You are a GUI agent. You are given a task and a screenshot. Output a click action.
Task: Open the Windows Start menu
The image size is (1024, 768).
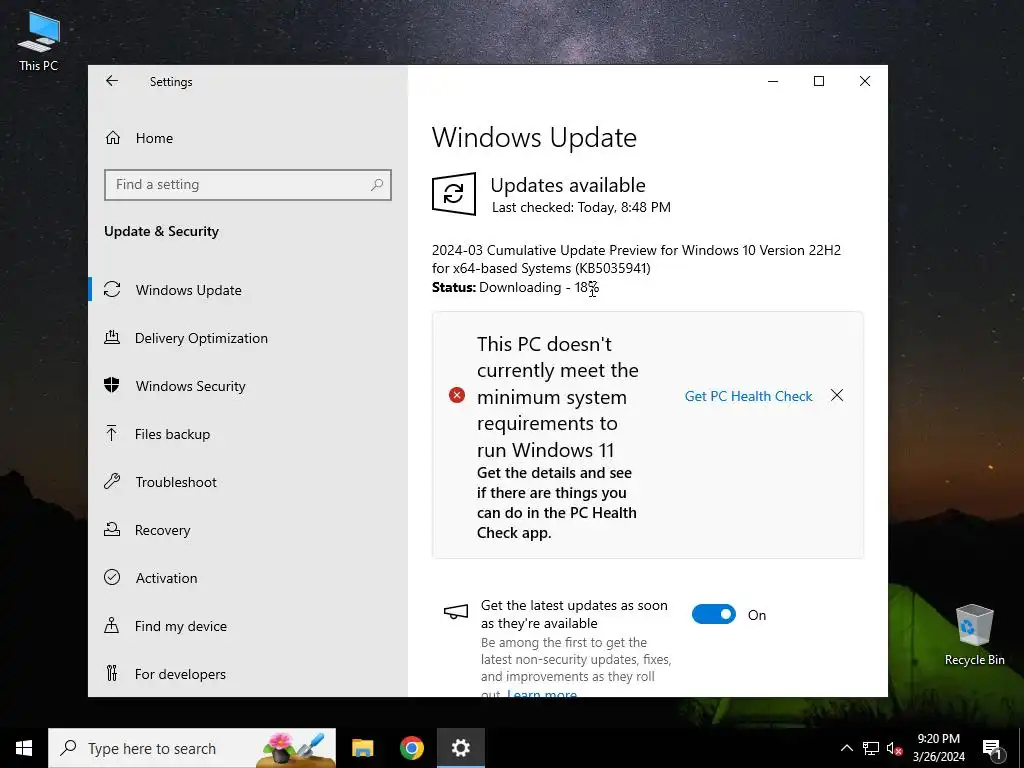(x=24, y=748)
